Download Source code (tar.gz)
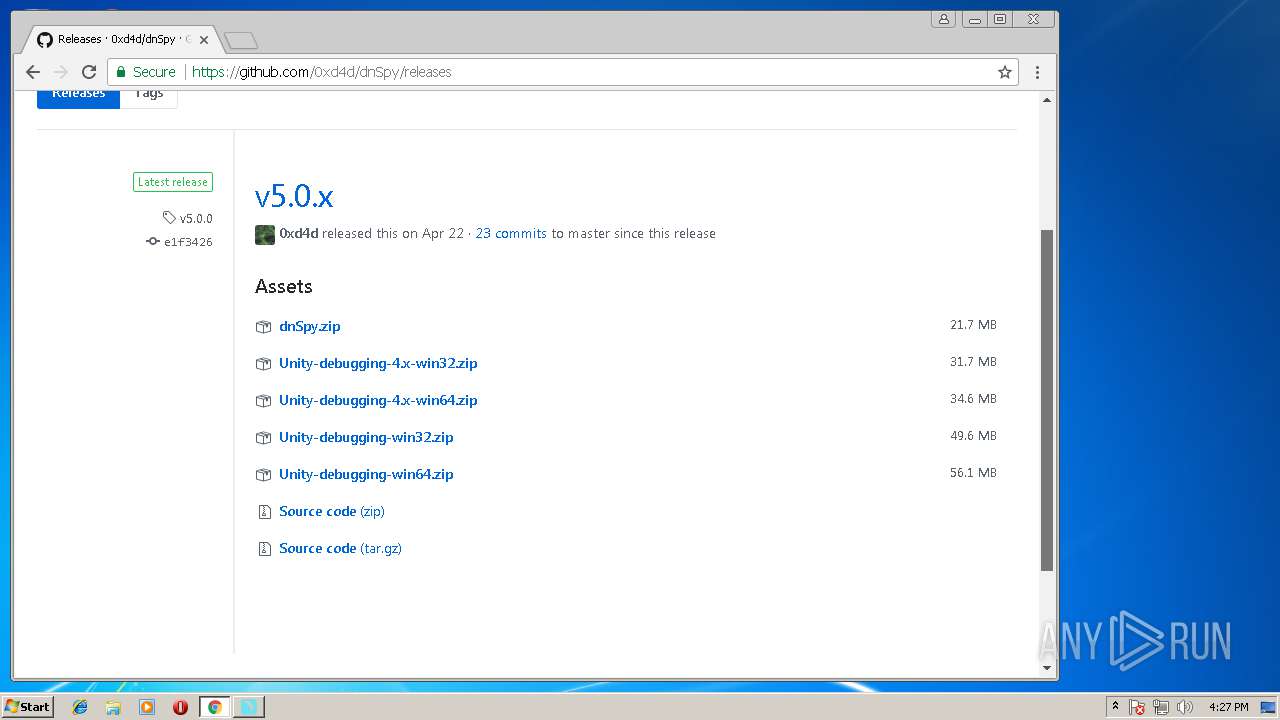Viewport: 1280px width, 720px height. point(340,549)
